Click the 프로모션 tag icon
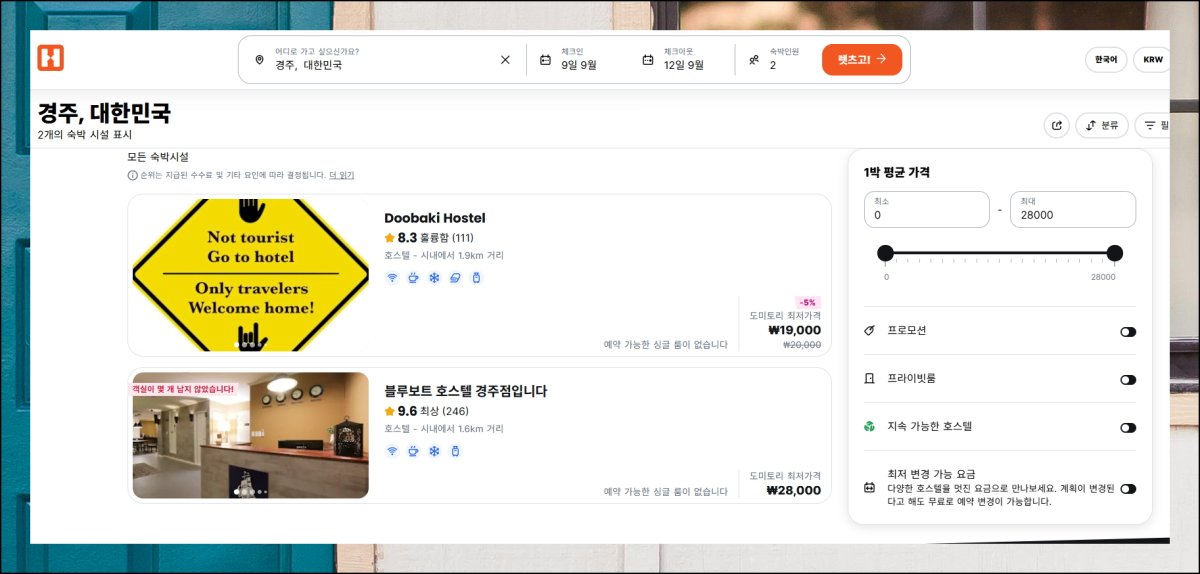1200x574 pixels. pos(869,331)
